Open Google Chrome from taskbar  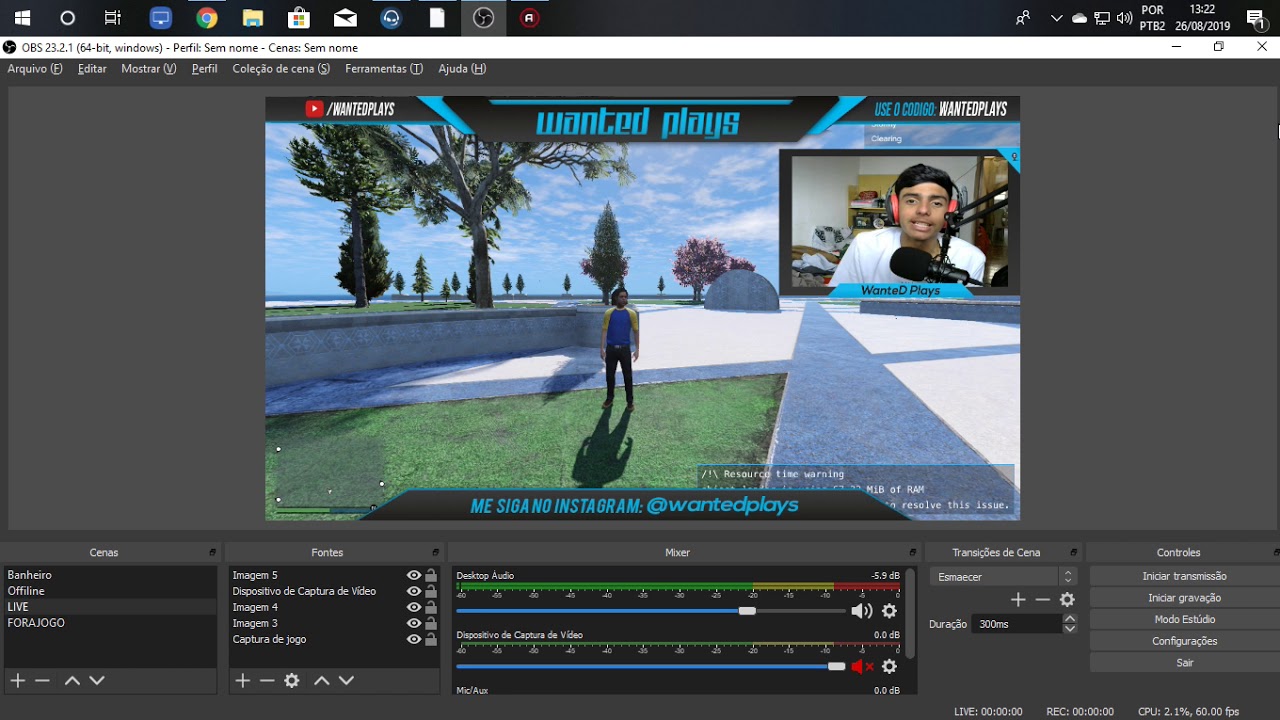pyautogui.click(x=207, y=18)
